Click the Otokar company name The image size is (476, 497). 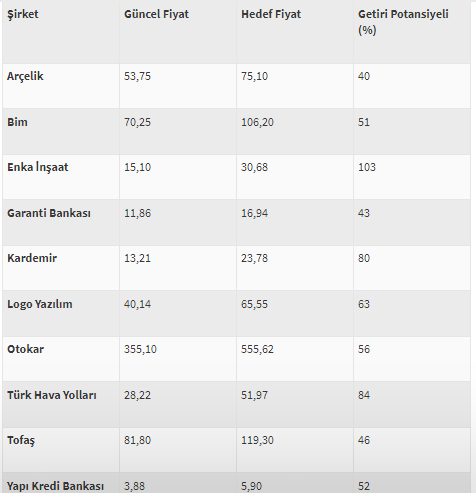point(25,349)
